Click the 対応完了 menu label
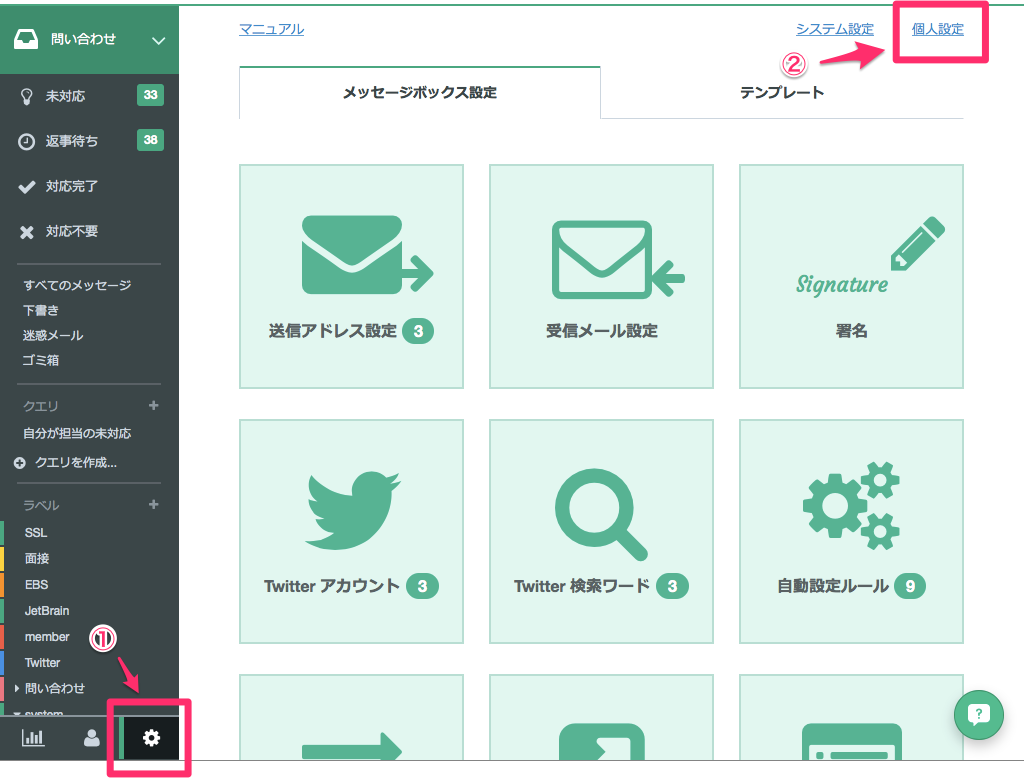 [72, 186]
